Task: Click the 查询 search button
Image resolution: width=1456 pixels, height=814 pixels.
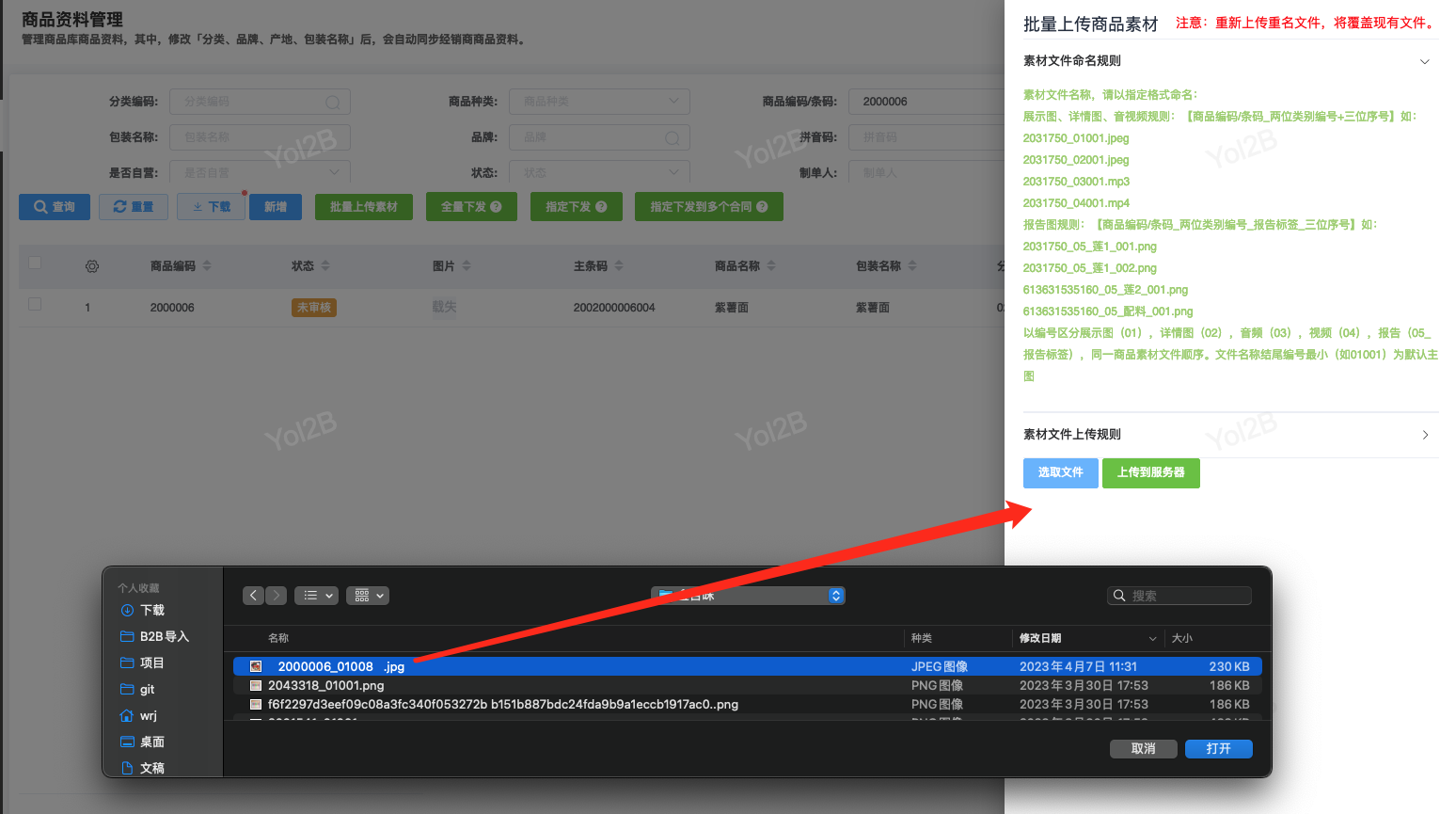Action: (55, 207)
